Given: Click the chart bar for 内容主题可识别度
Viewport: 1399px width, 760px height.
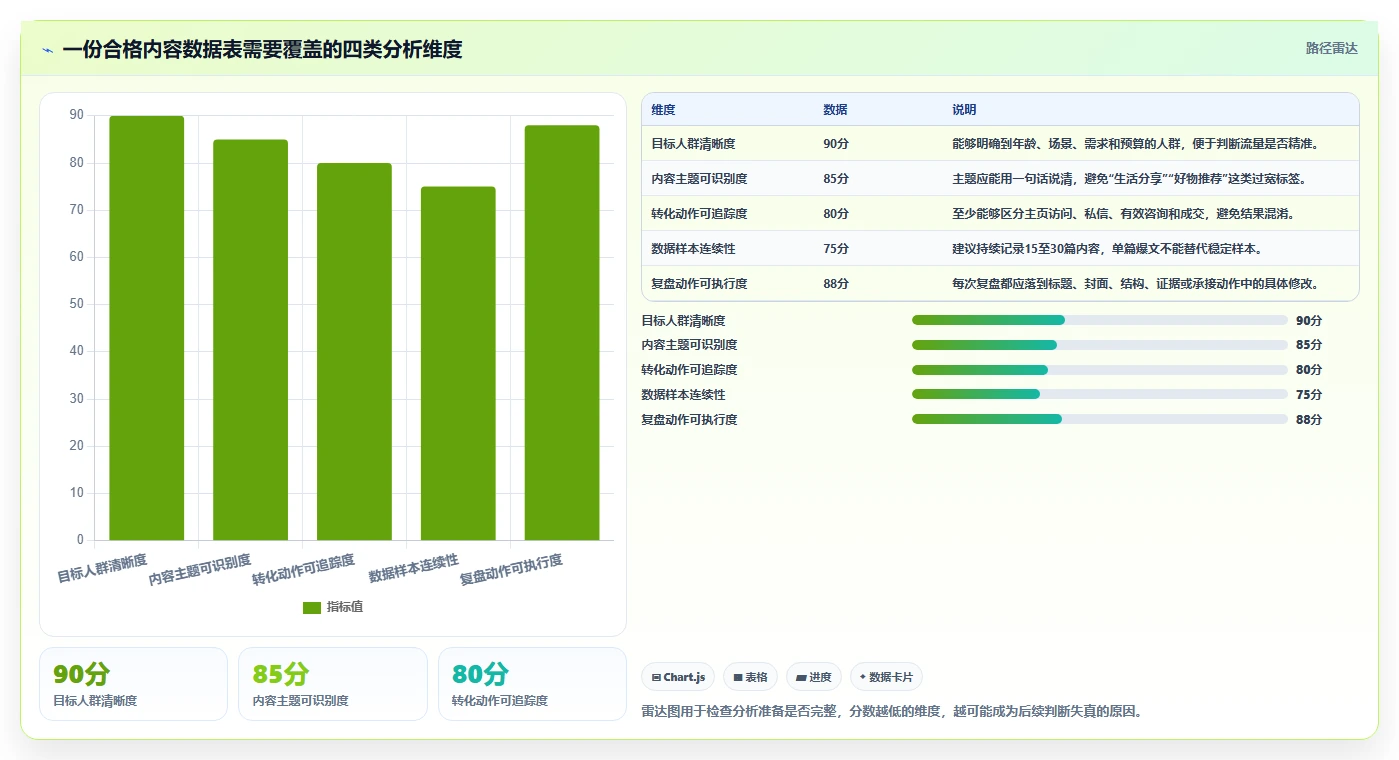Looking at the screenshot, I should (250, 340).
